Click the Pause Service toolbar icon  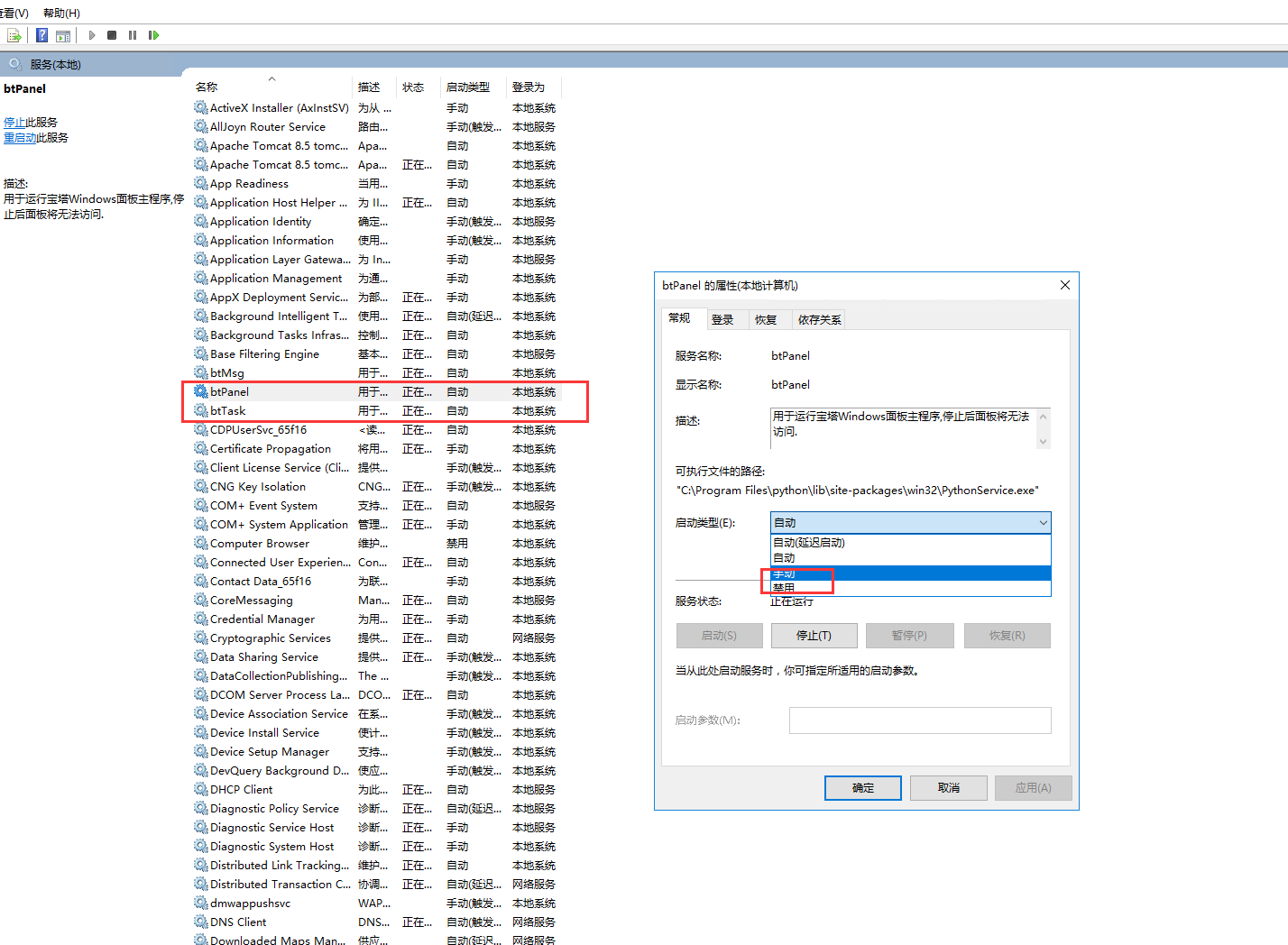[x=133, y=35]
